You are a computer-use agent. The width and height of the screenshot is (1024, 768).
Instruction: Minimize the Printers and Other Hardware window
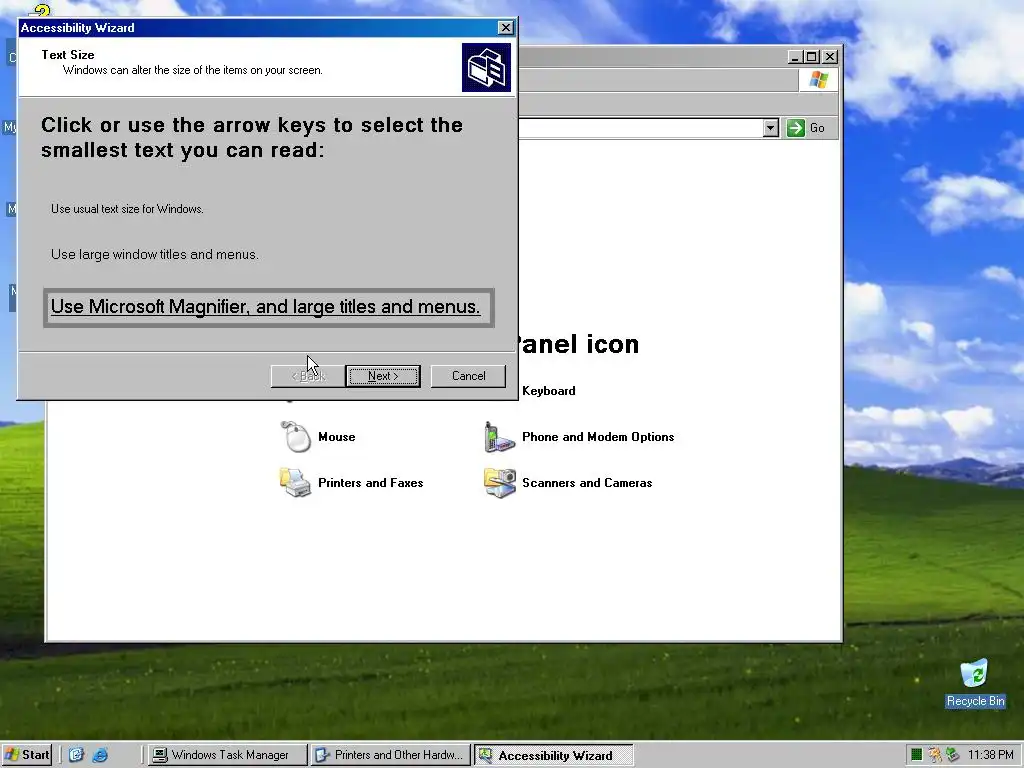coord(795,57)
